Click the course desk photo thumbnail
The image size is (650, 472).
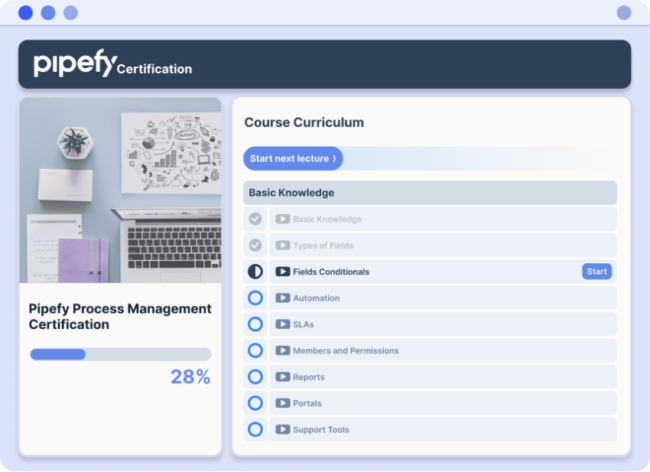coord(121,190)
